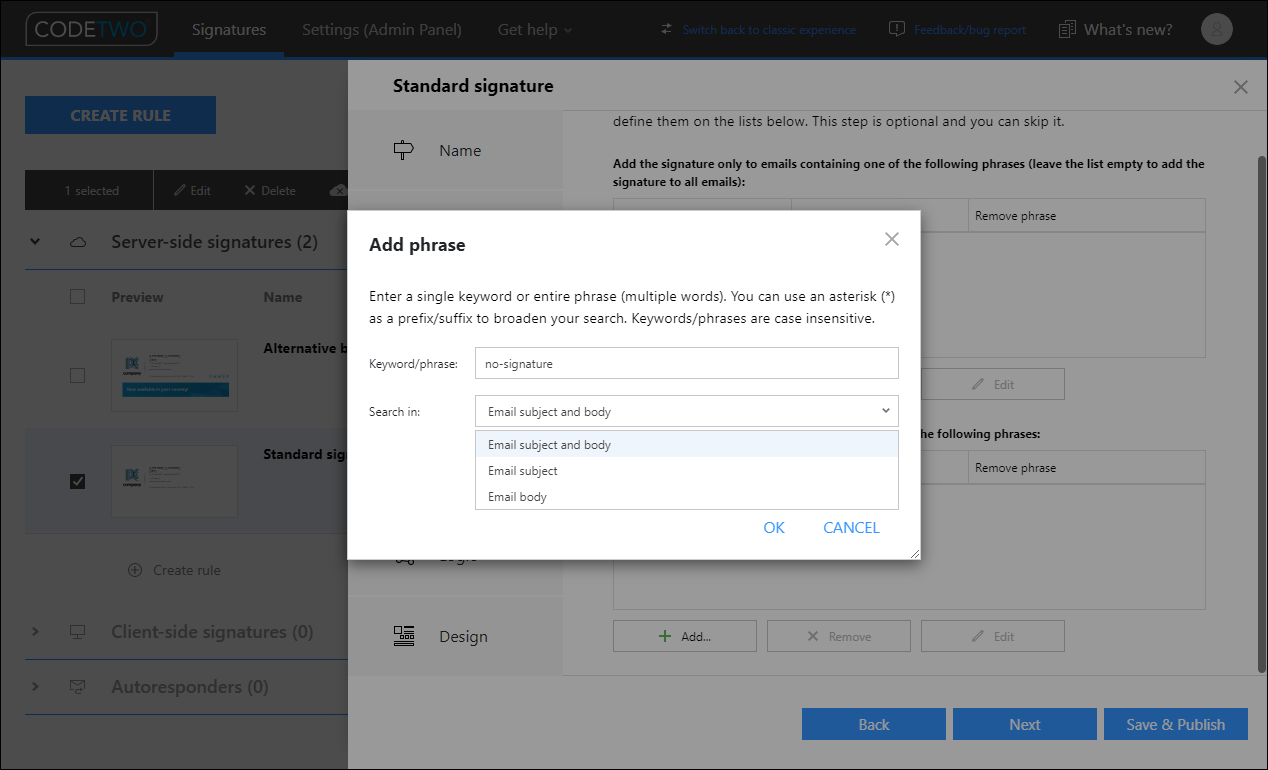Click the CREATE RULE button
The image size is (1268, 770).
120,115
